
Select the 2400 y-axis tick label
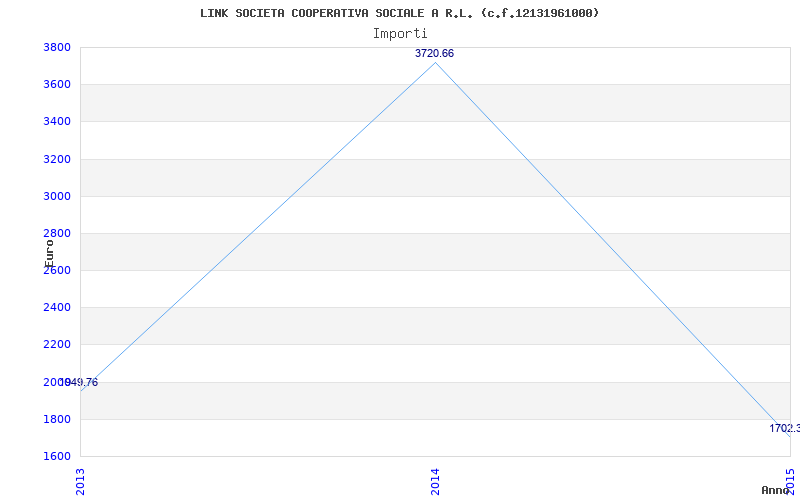(x=57, y=308)
